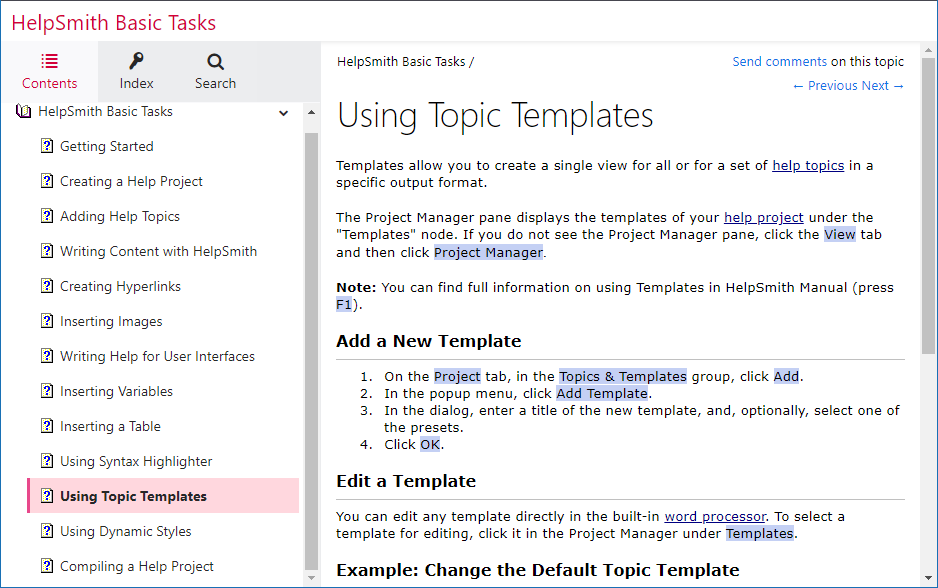Click the topic icon beside Creating a Help Project
This screenshot has height=588, width=938.
point(47,181)
